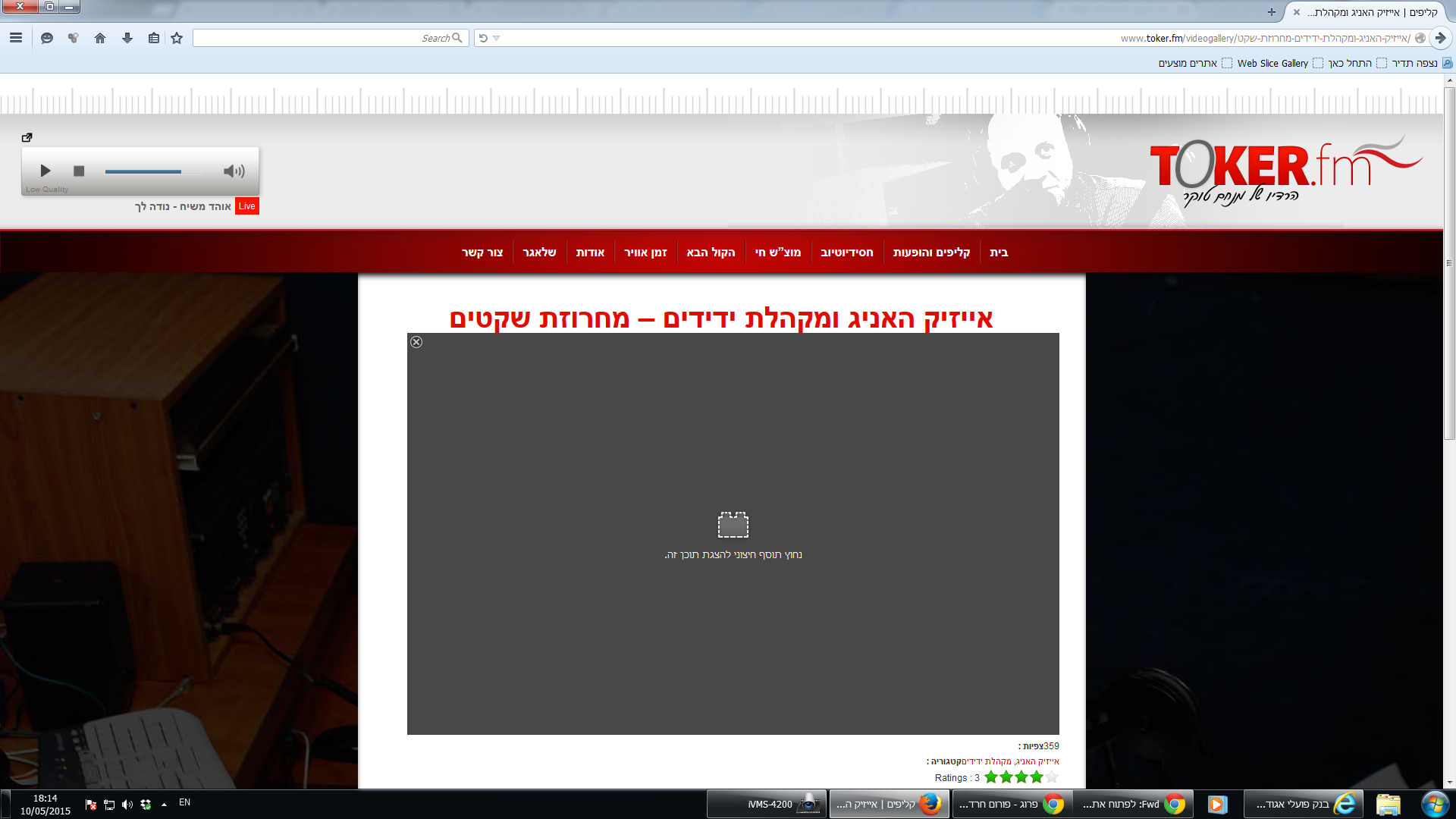
Task: Open the קליפים והופעות menu item
Action: click(x=931, y=253)
